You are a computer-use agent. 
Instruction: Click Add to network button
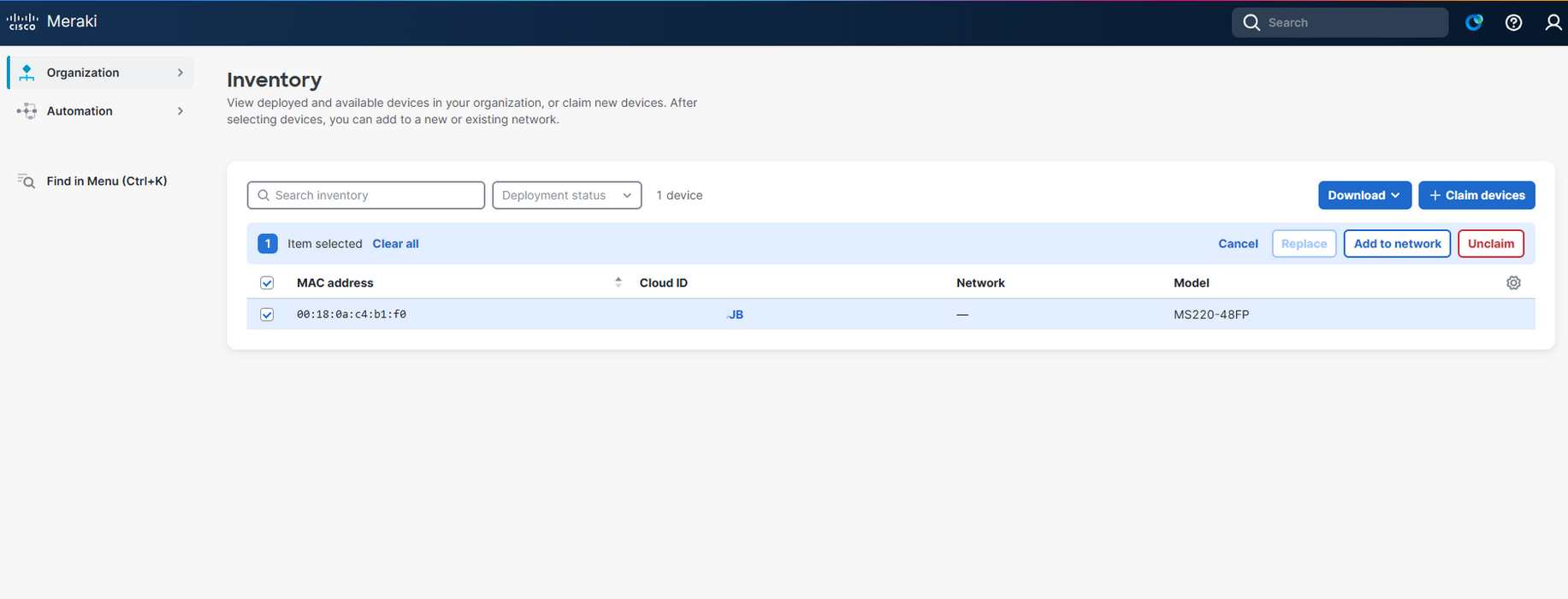click(1397, 244)
